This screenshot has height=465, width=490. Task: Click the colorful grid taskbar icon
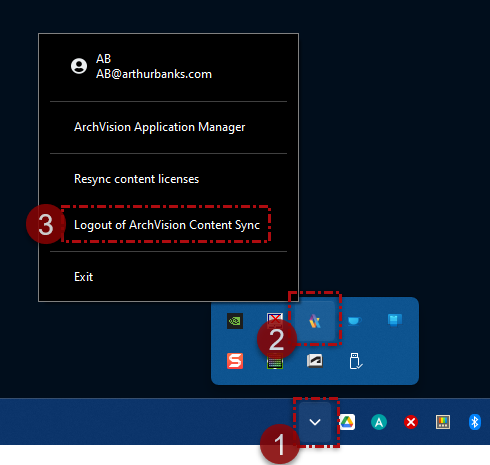[443, 422]
